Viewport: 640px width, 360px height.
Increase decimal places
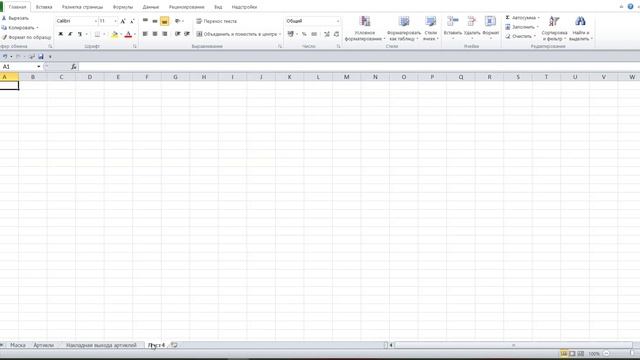(327, 34)
